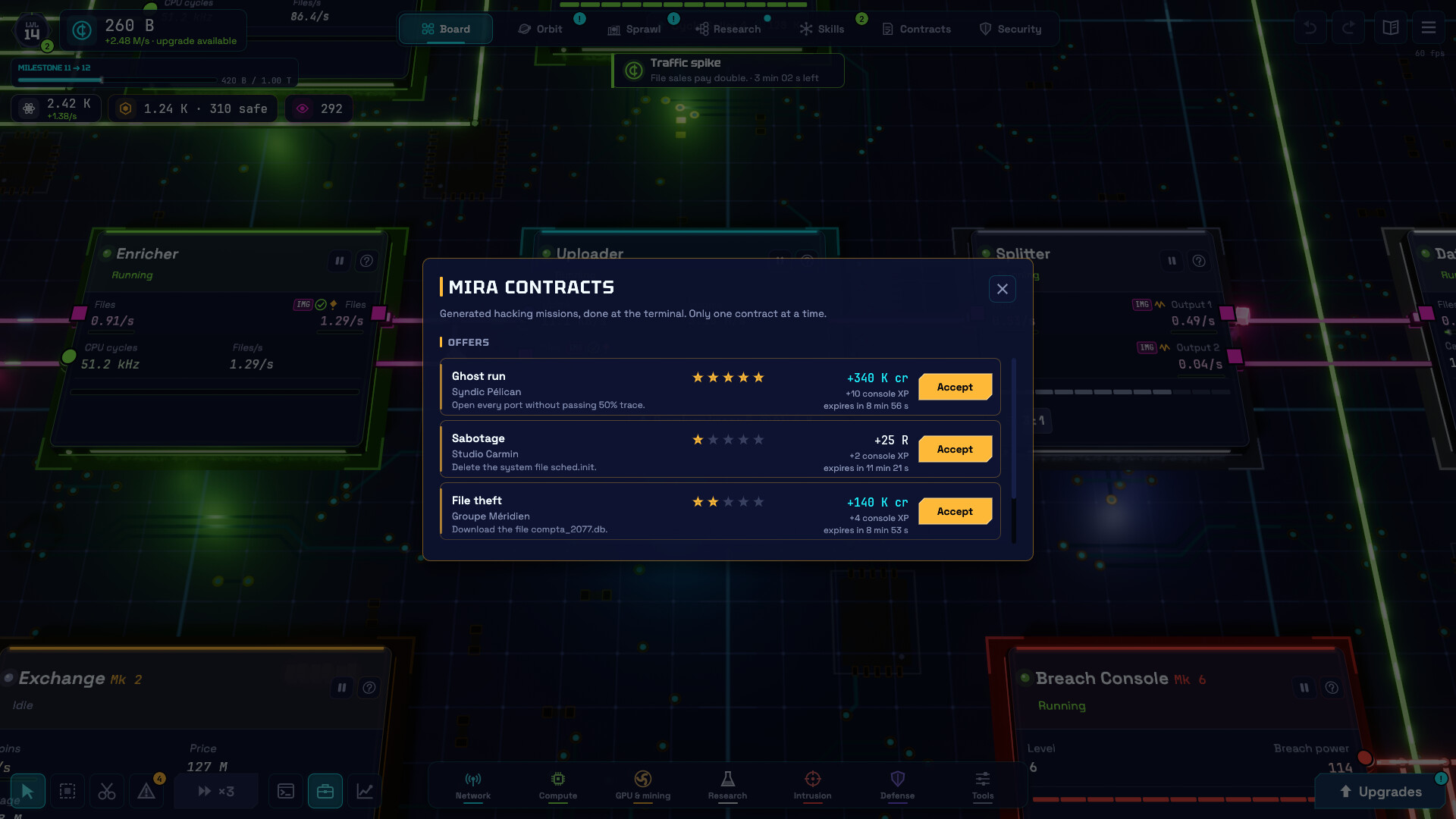Open the warnings alert icon with badge 4

(146, 792)
